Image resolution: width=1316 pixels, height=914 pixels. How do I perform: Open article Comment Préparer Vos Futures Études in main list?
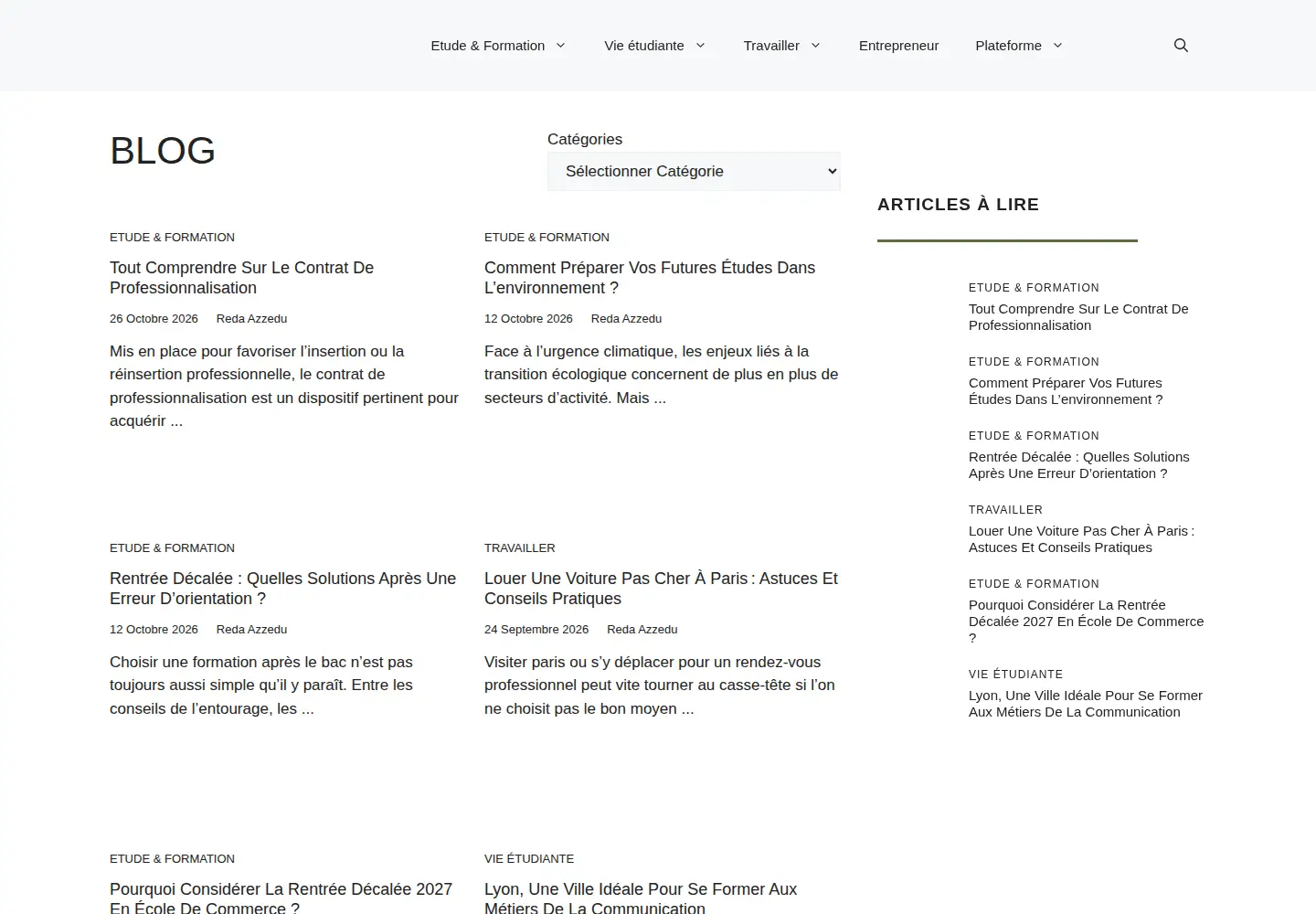650,278
